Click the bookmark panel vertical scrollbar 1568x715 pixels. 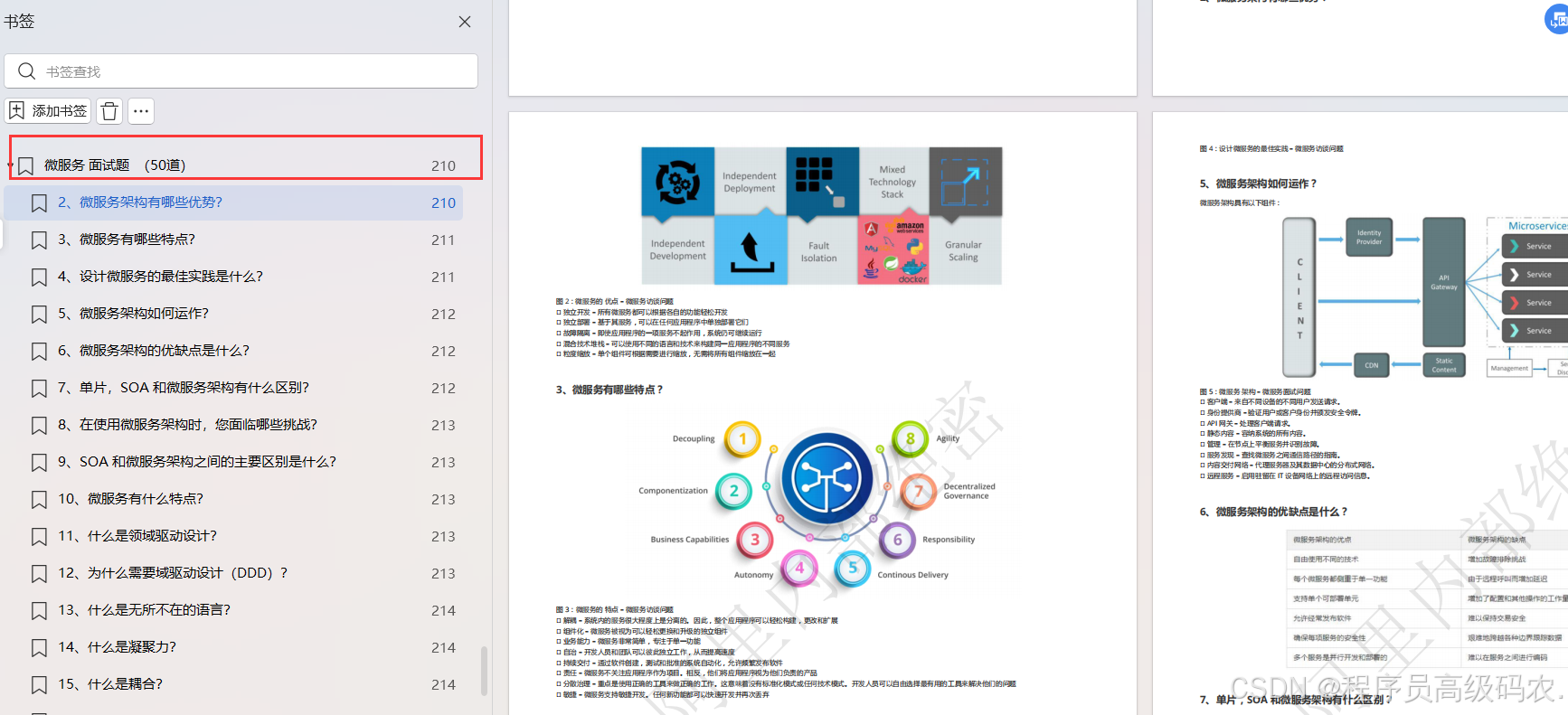[x=484, y=670]
